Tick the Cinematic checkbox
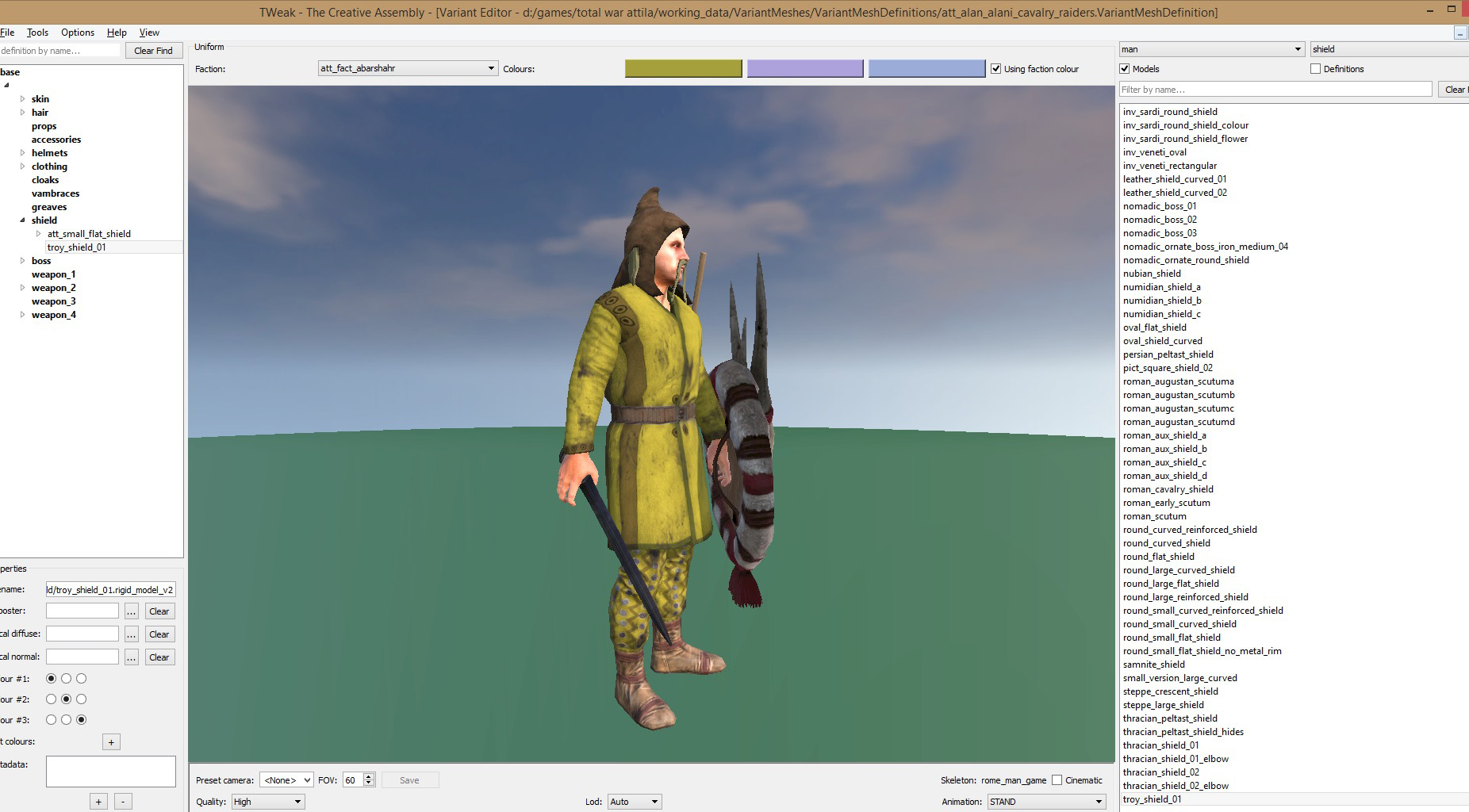The height and width of the screenshot is (812, 1469). coord(1057,780)
